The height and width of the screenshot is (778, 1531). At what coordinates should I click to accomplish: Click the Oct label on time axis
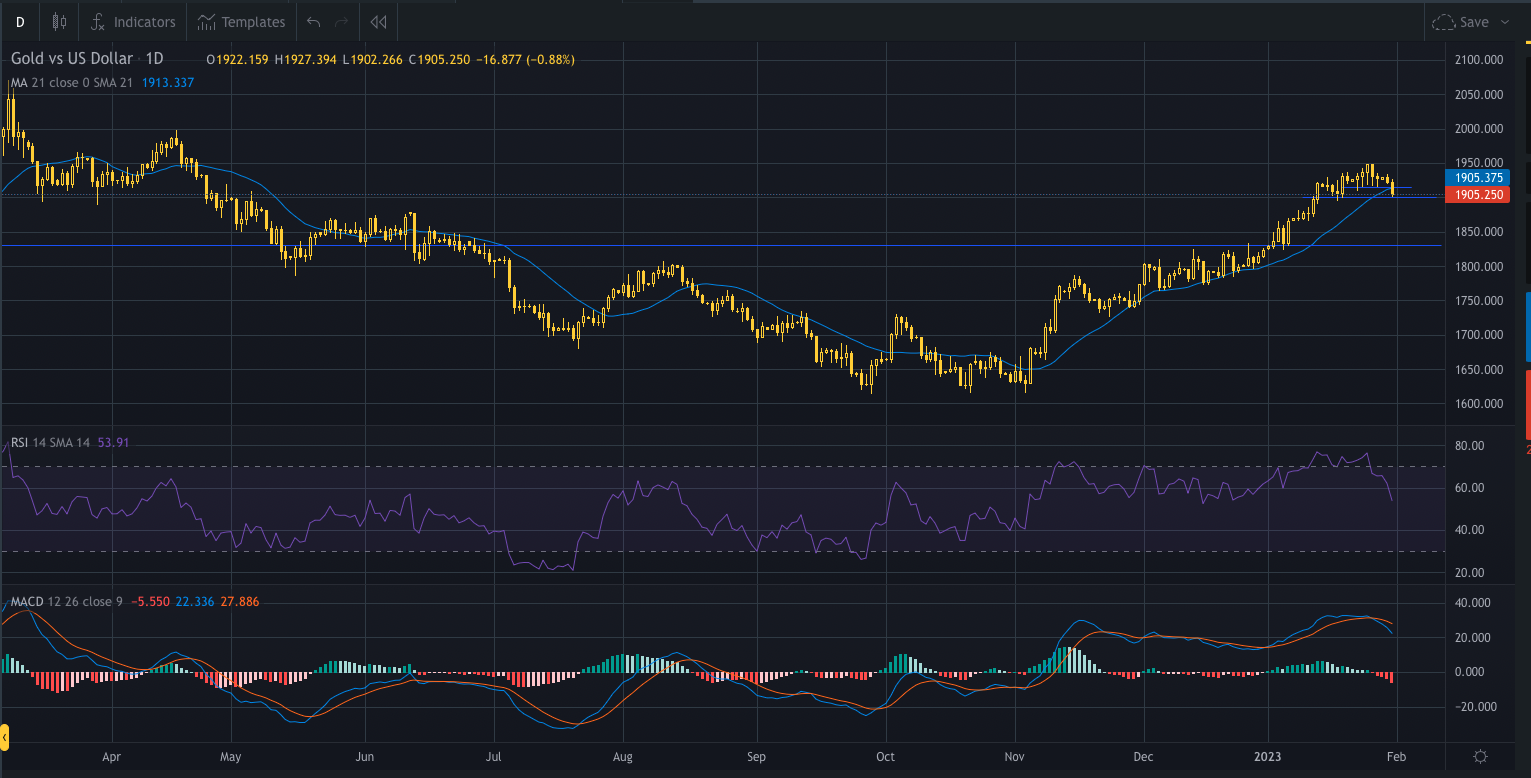coord(885,757)
